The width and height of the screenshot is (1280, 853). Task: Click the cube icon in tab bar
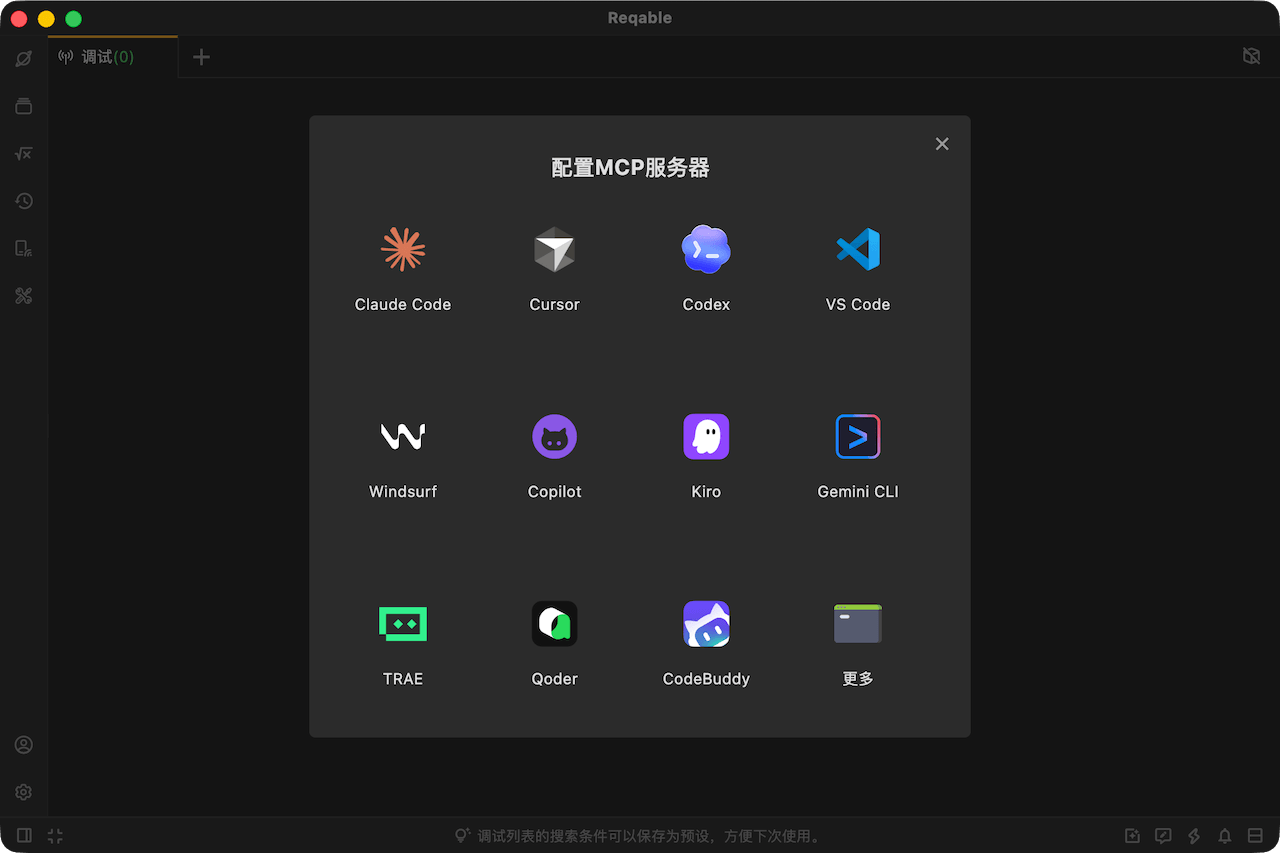tap(1251, 56)
